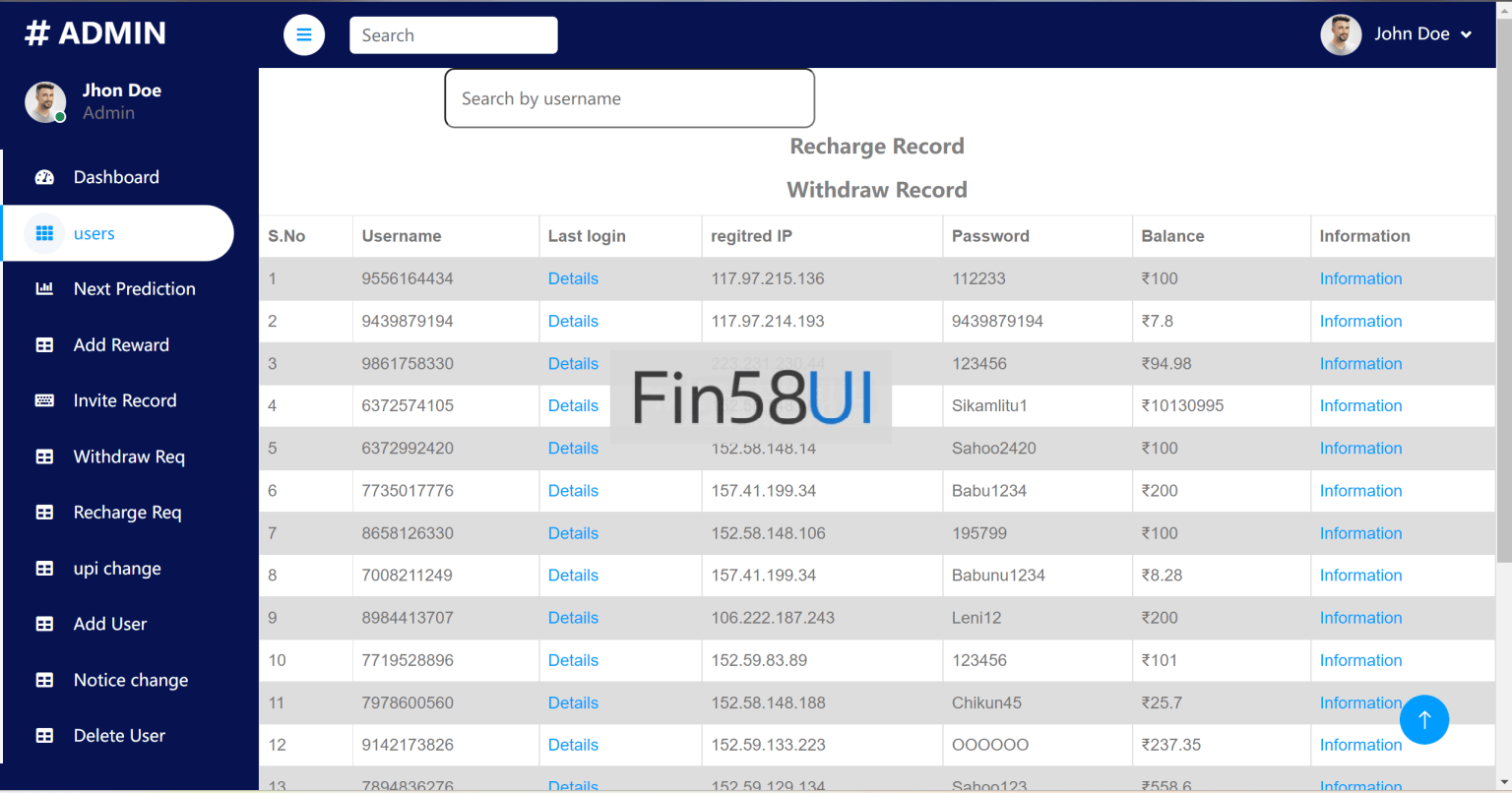Click the top navbar Search box
1512x793 pixels.
pos(453,35)
